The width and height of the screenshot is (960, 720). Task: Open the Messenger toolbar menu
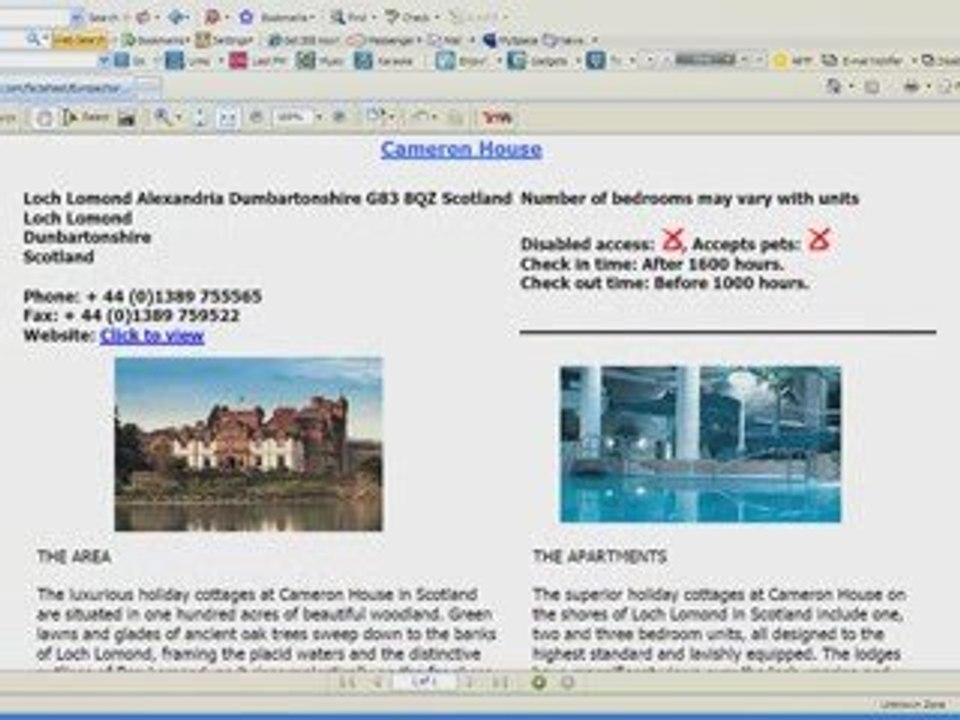383,40
